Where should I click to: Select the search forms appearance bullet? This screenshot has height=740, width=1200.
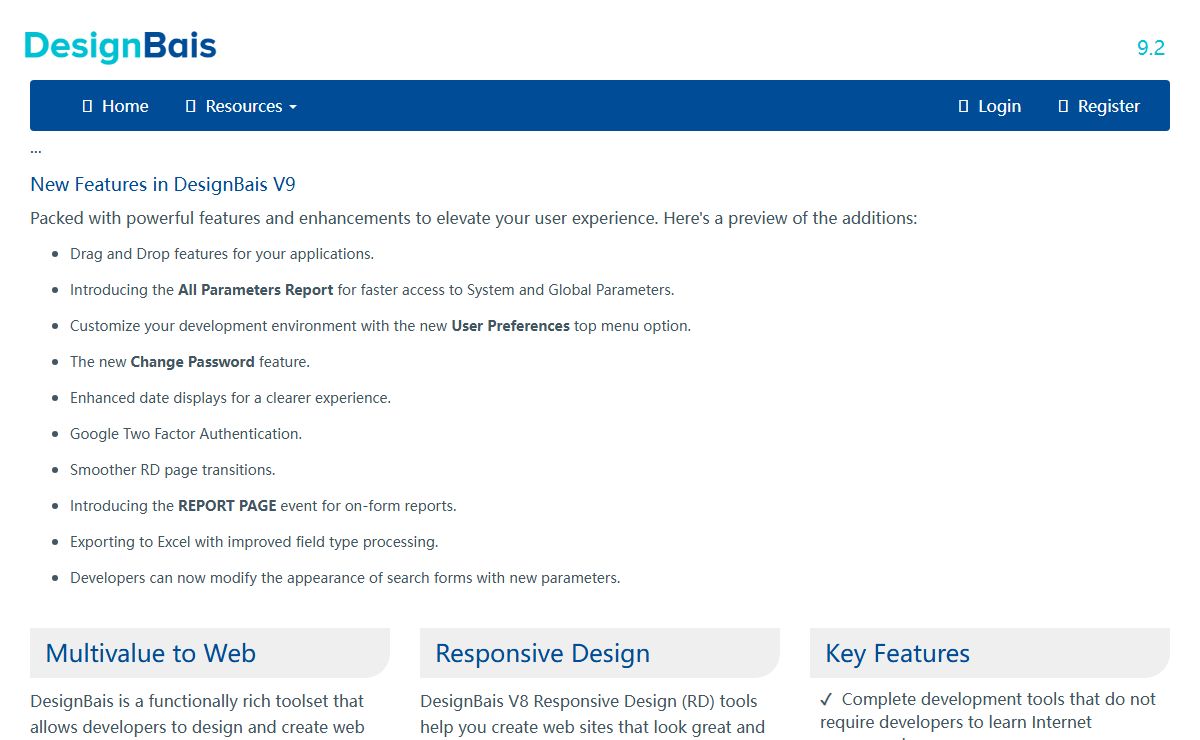pyautogui.click(x=345, y=578)
